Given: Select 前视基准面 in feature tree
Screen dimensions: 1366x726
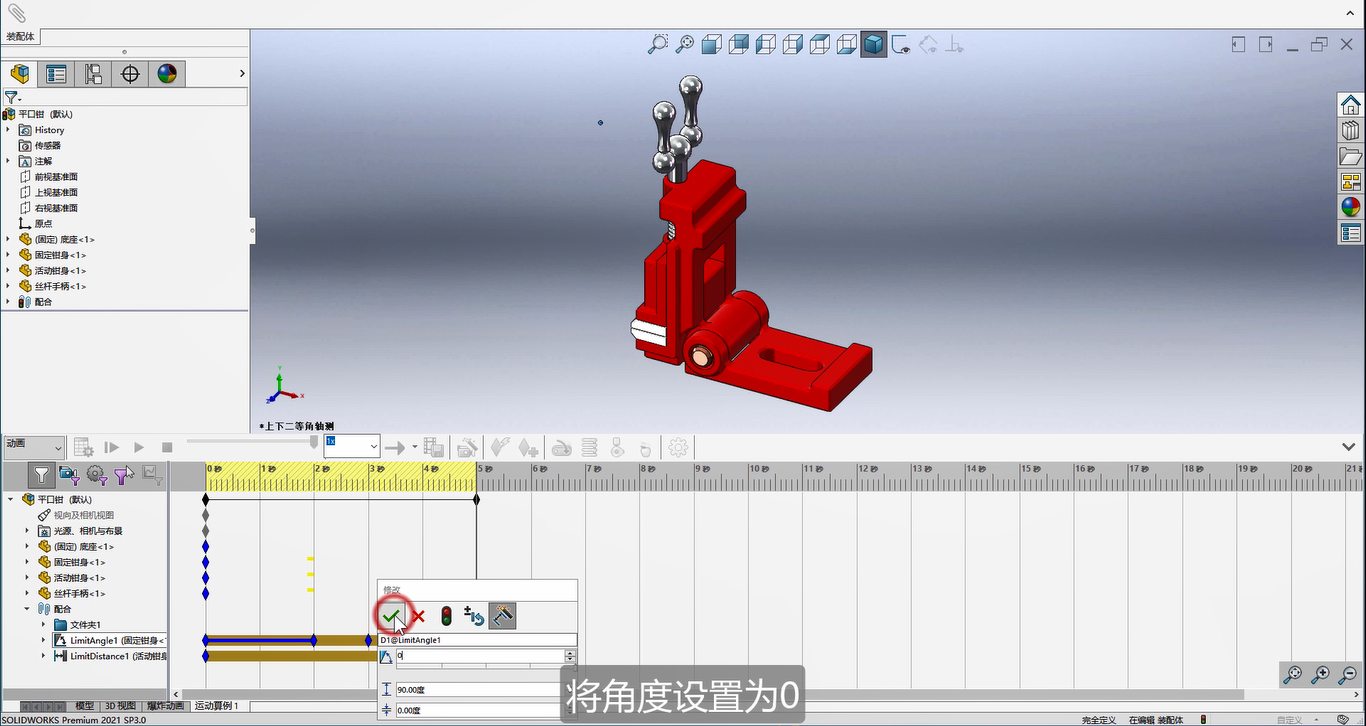Looking at the screenshot, I should pyautogui.click(x=56, y=177).
